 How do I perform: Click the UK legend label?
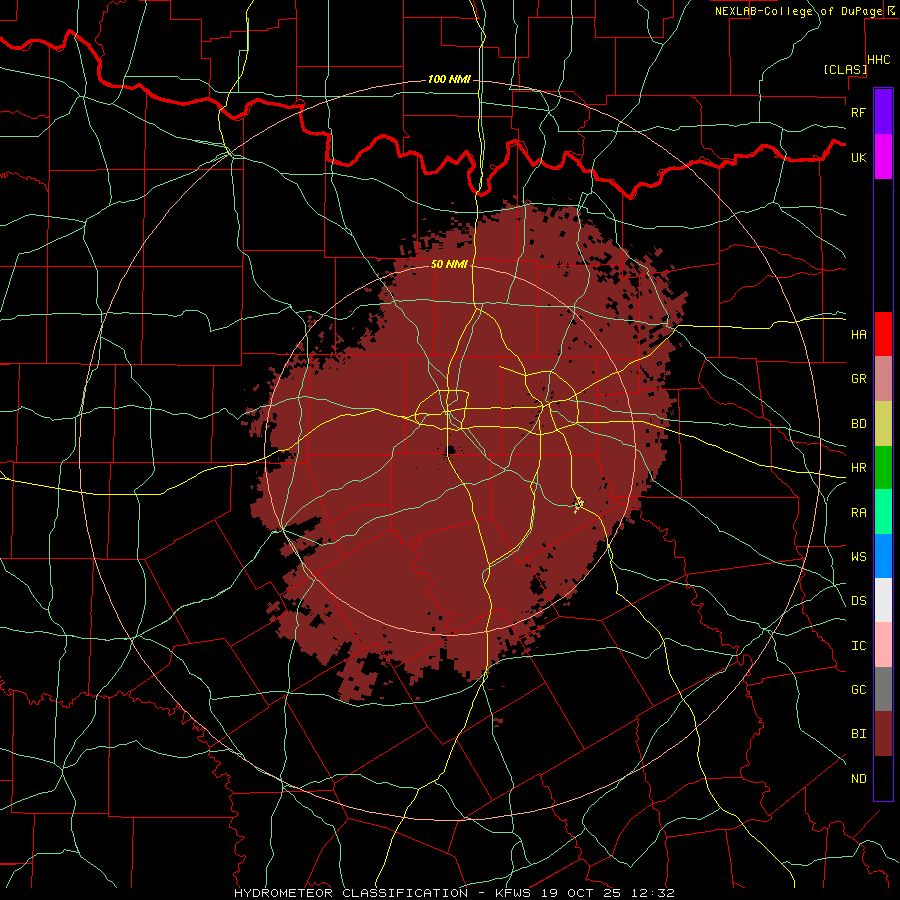(858, 157)
